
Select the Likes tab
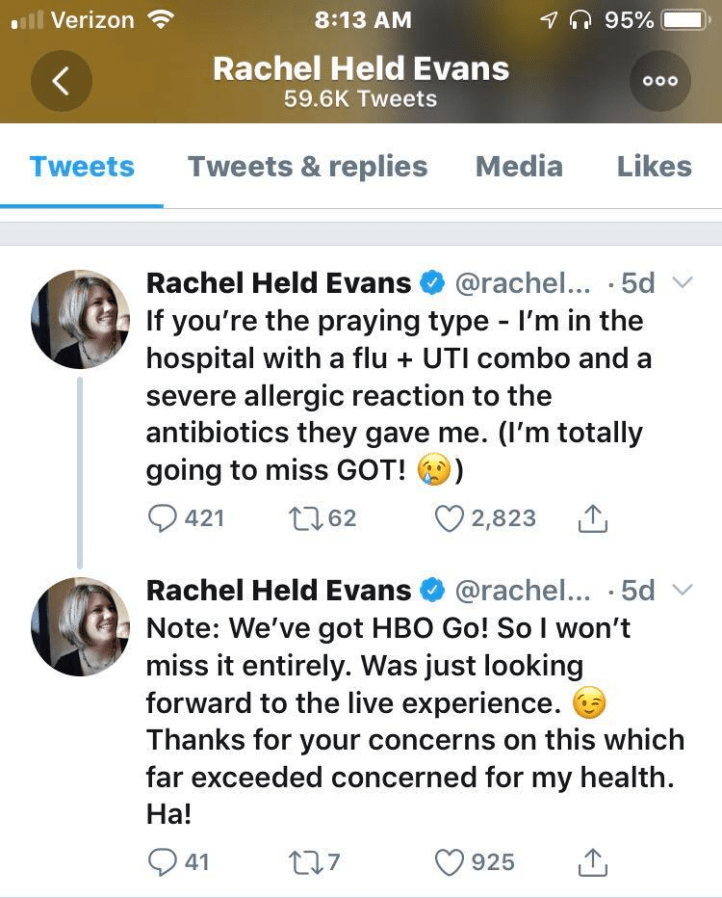click(654, 166)
